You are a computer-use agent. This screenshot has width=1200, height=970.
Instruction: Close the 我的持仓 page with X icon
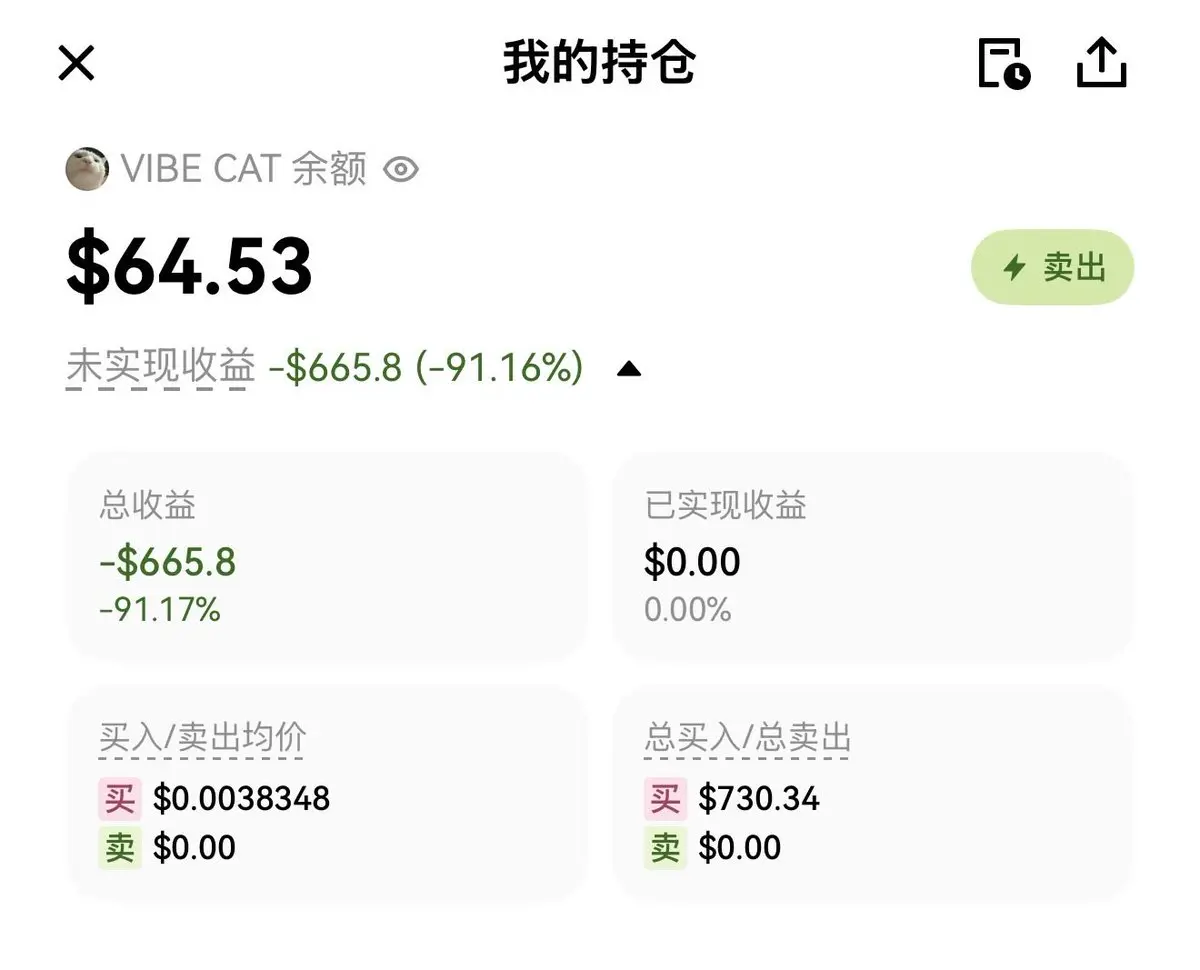pyautogui.click(x=76, y=63)
